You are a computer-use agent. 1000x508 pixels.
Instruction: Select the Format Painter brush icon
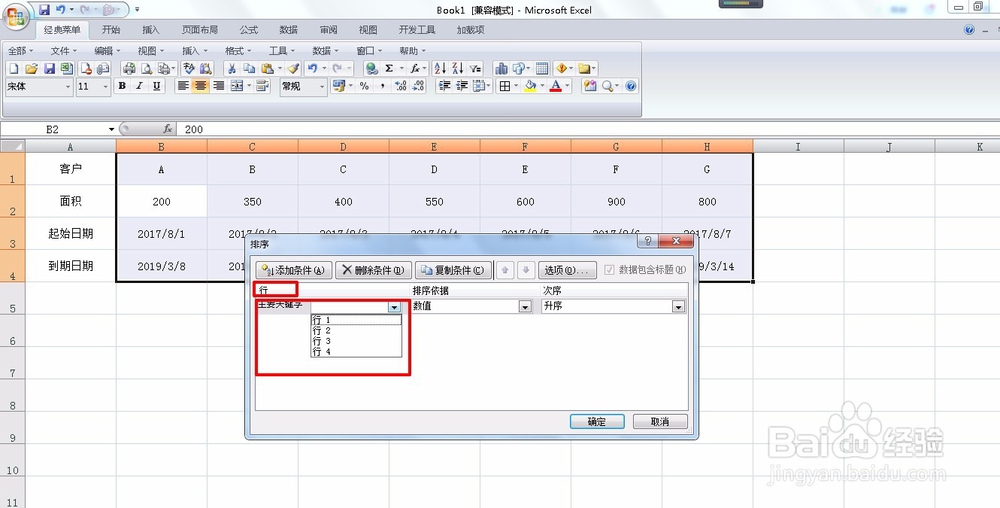click(x=293, y=69)
